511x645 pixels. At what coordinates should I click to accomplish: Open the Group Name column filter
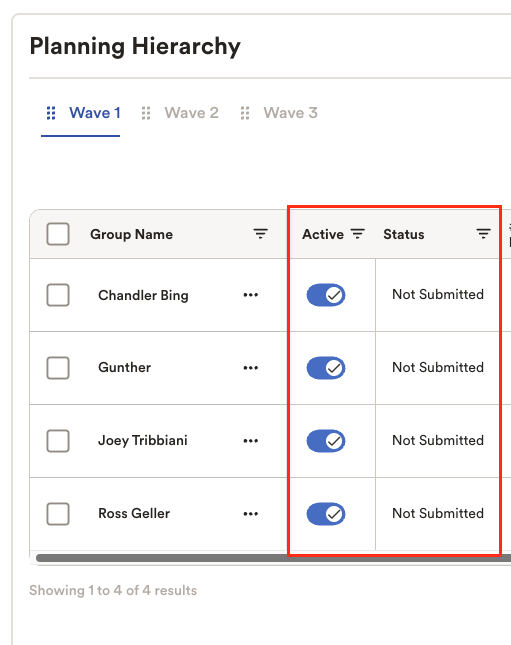(x=260, y=234)
